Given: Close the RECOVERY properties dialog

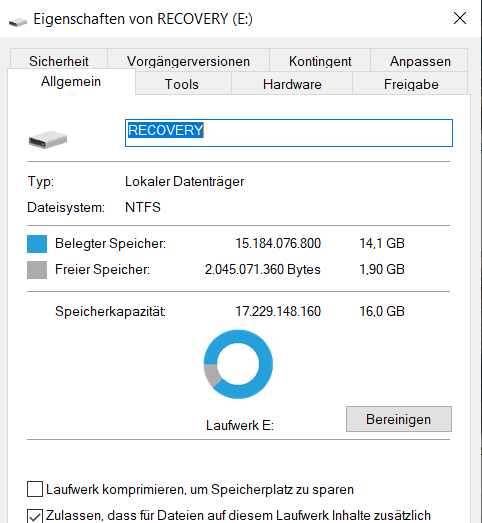Looking at the screenshot, I should pyautogui.click(x=460, y=18).
